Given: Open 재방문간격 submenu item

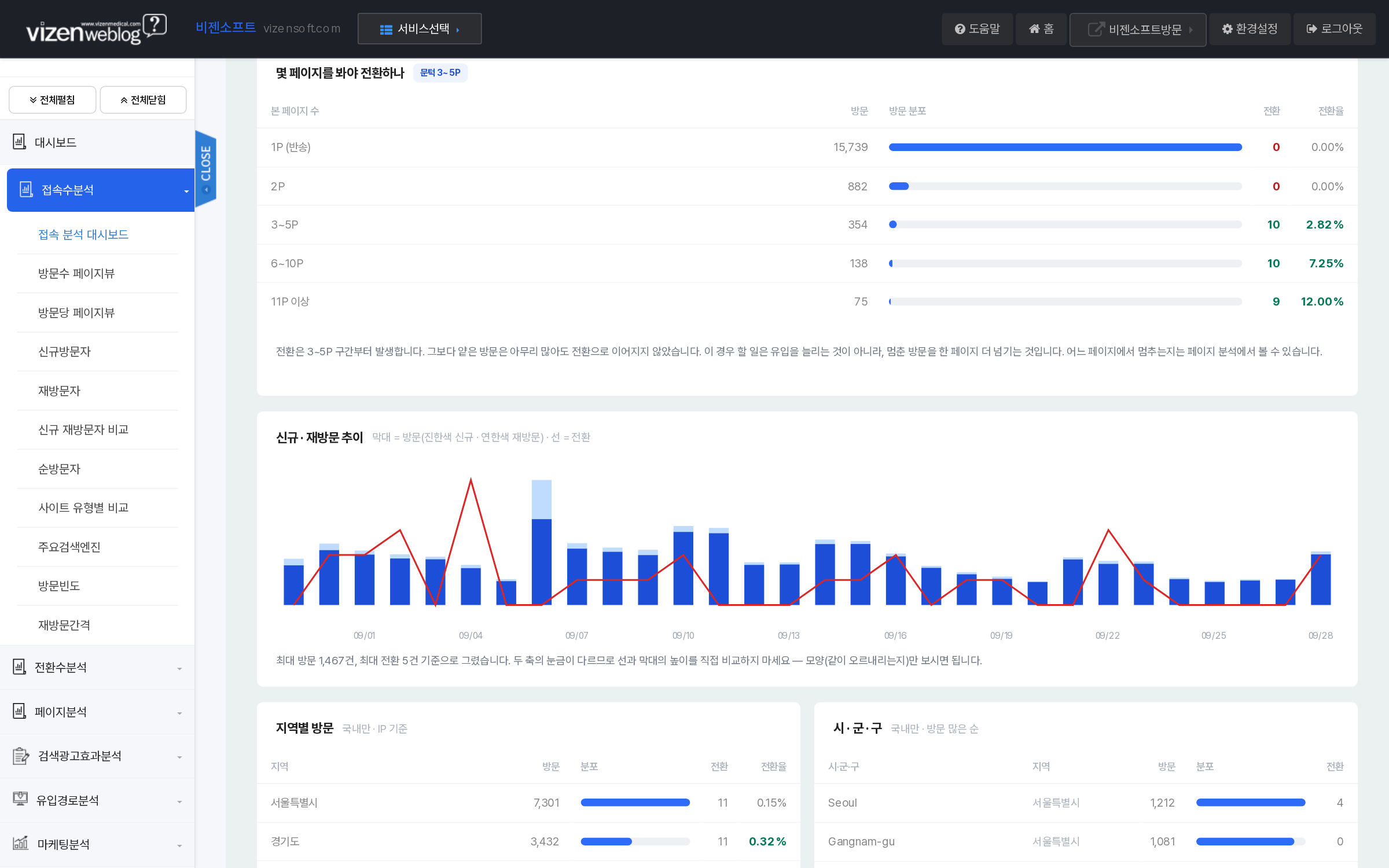Looking at the screenshot, I should [64, 626].
